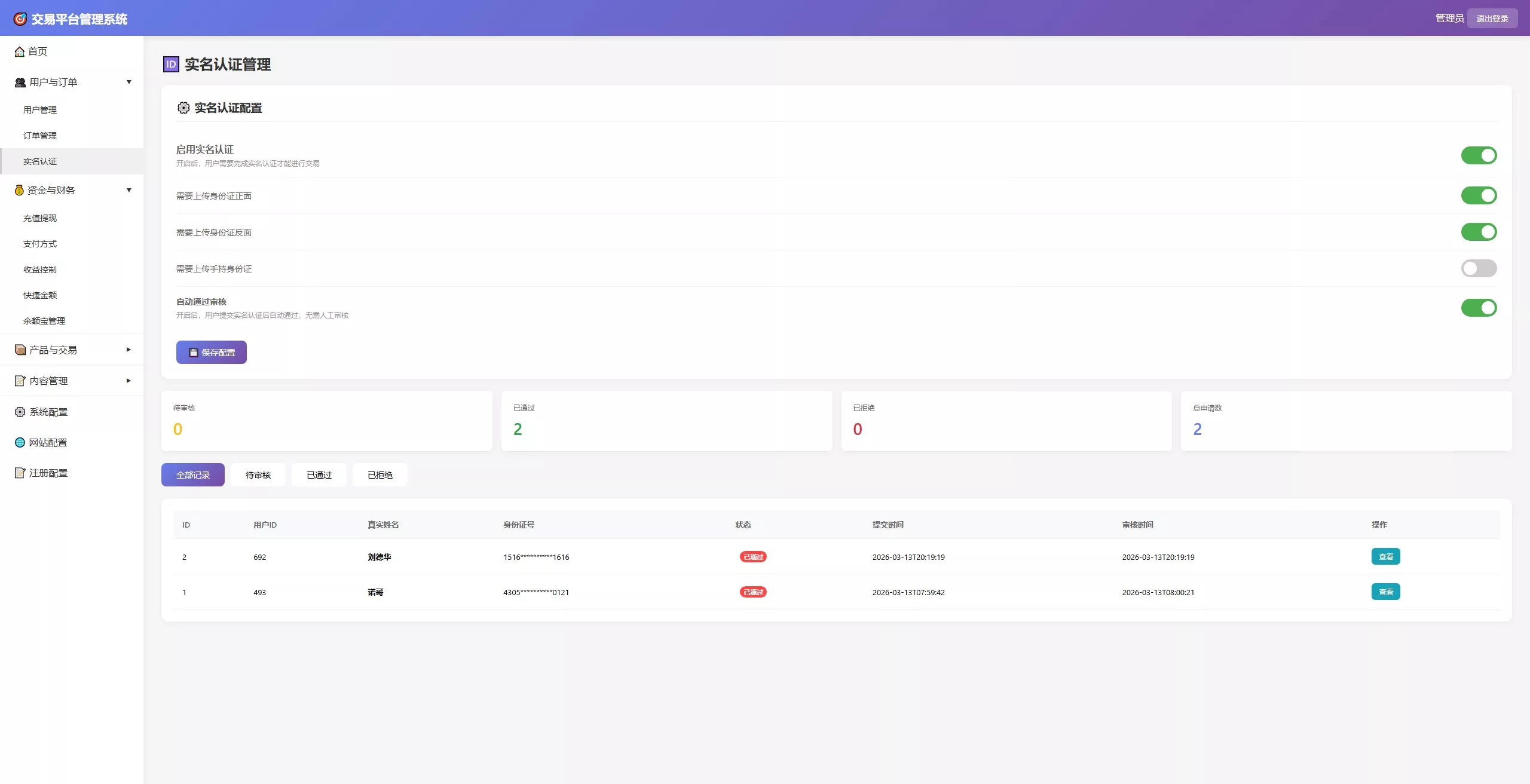
Task: Switch to the 待审核 filter tab
Action: pos(258,475)
